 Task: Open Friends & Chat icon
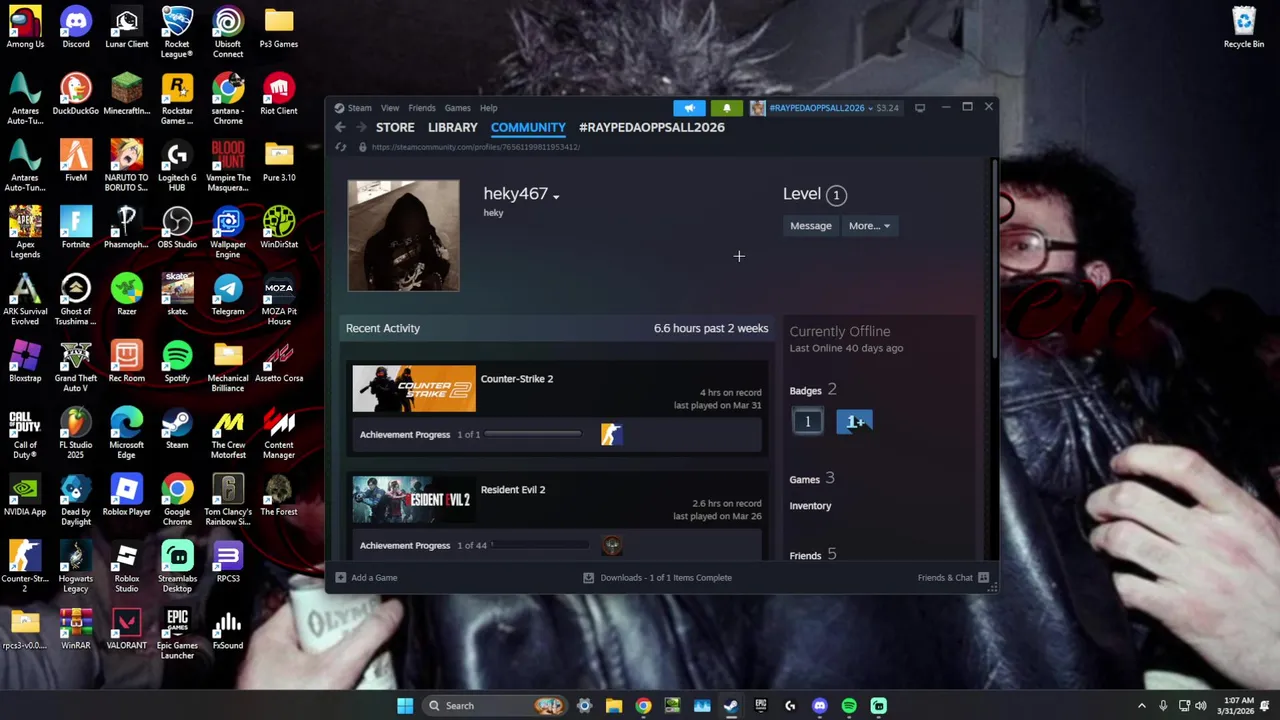click(983, 577)
